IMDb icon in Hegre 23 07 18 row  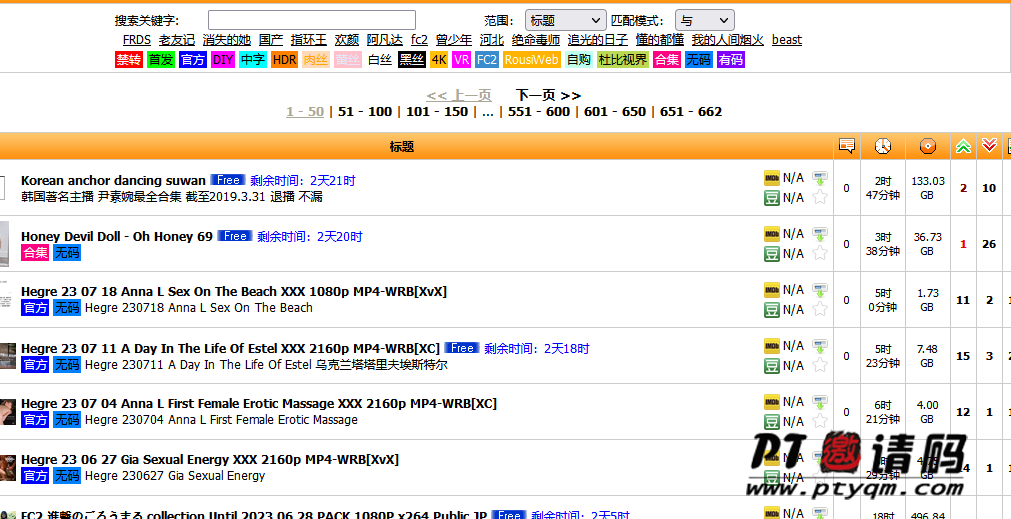click(x=772, y=289)
